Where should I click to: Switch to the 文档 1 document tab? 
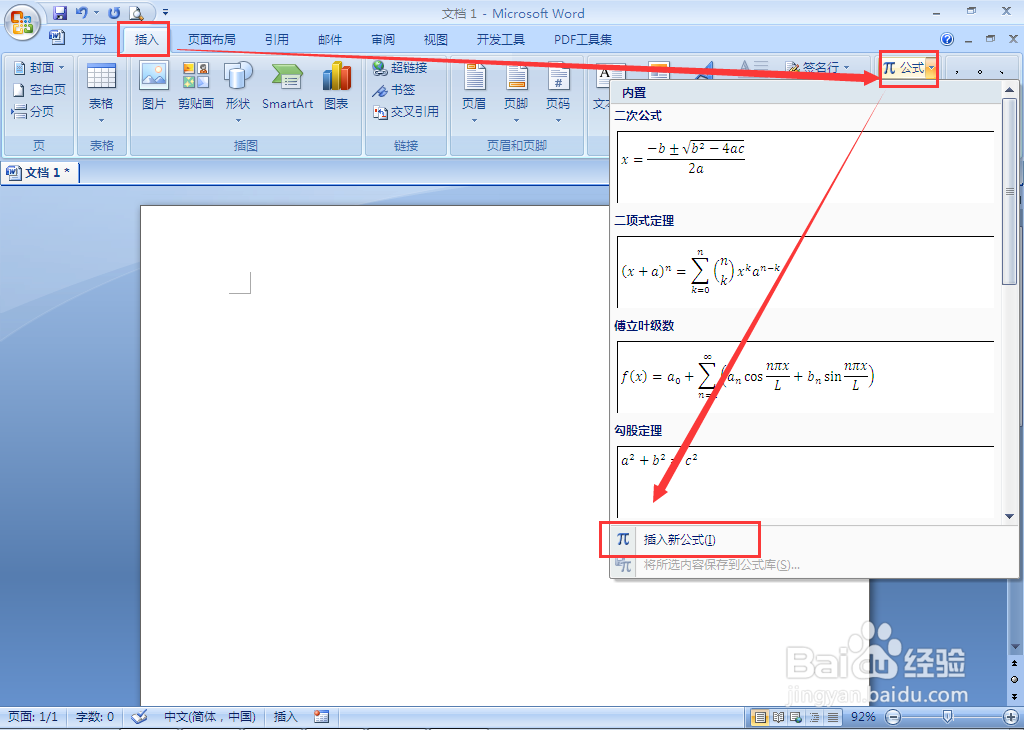pyautogui.click(x=40, y=172)
